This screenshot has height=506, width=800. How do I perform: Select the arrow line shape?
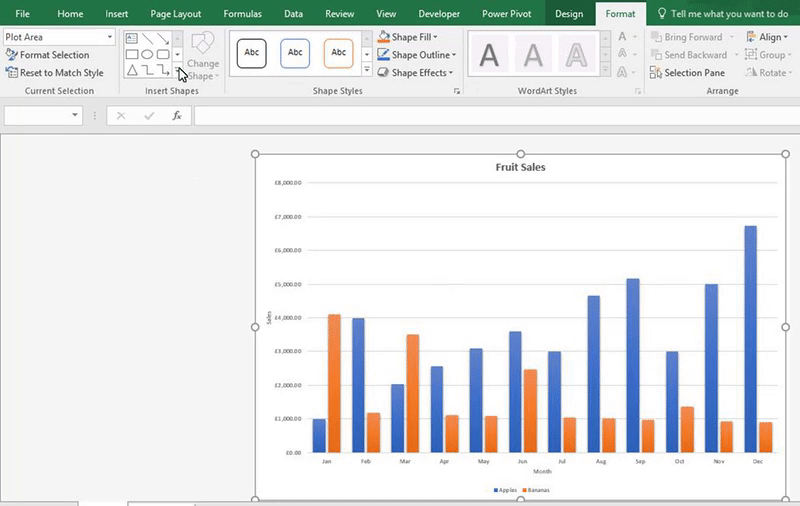click(x=163, y=38)
